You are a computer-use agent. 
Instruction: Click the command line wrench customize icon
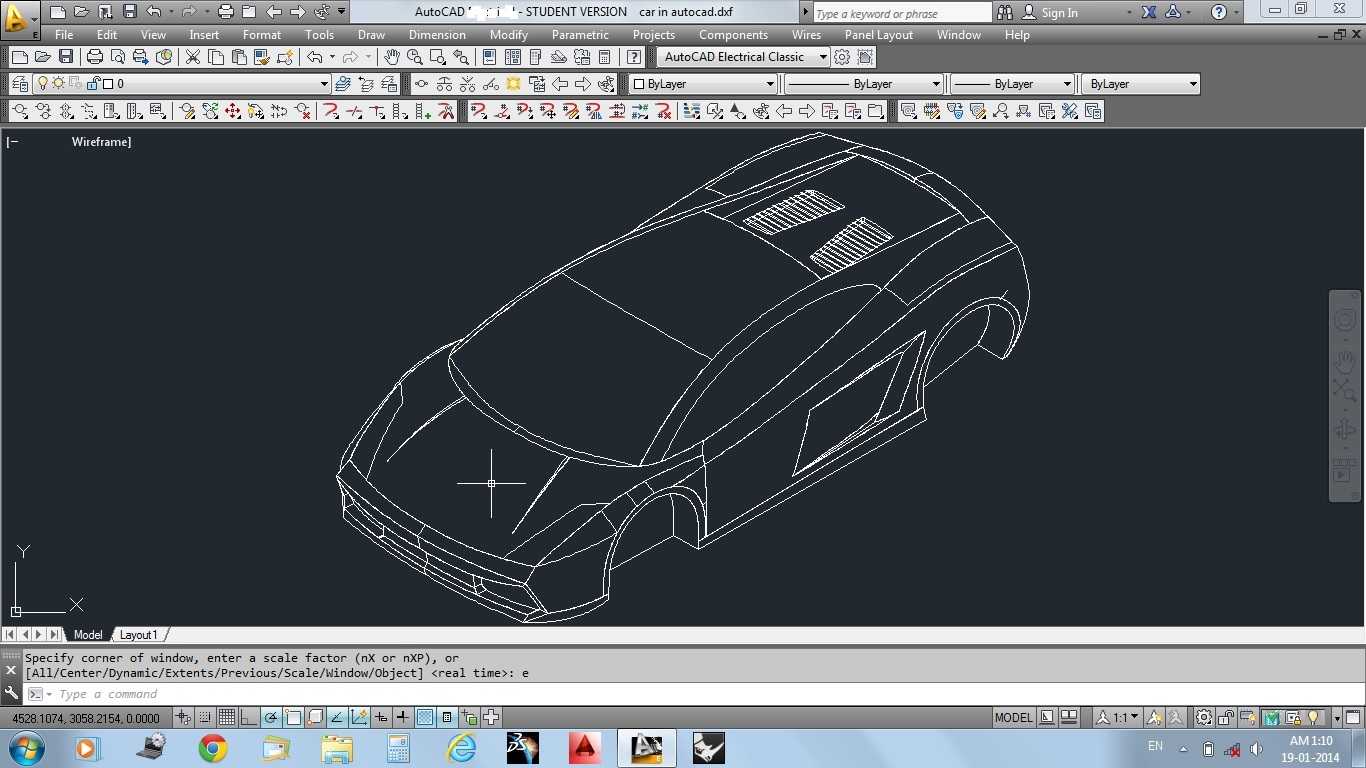pyautogui.click(x=12, y=692)
